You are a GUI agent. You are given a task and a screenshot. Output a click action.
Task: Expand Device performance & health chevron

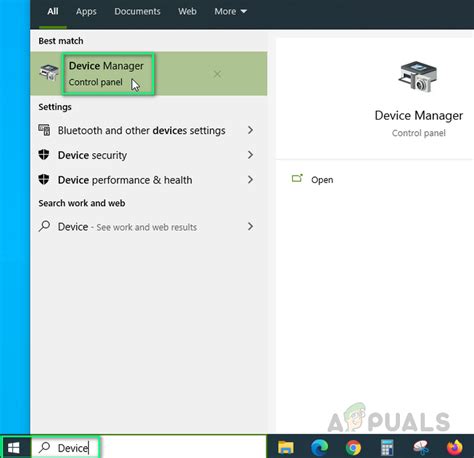pos(250,180)
